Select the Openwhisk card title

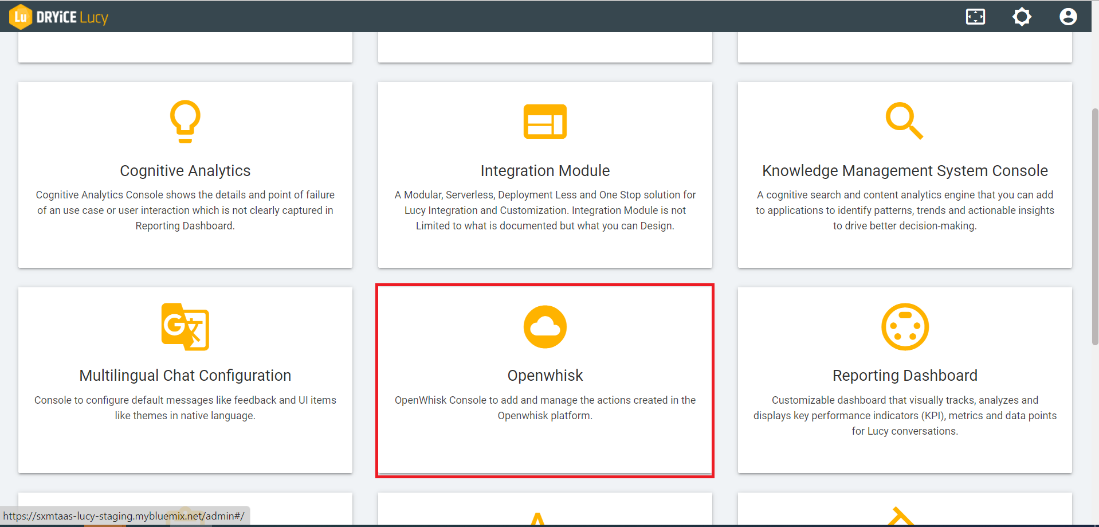click(545, 376)
